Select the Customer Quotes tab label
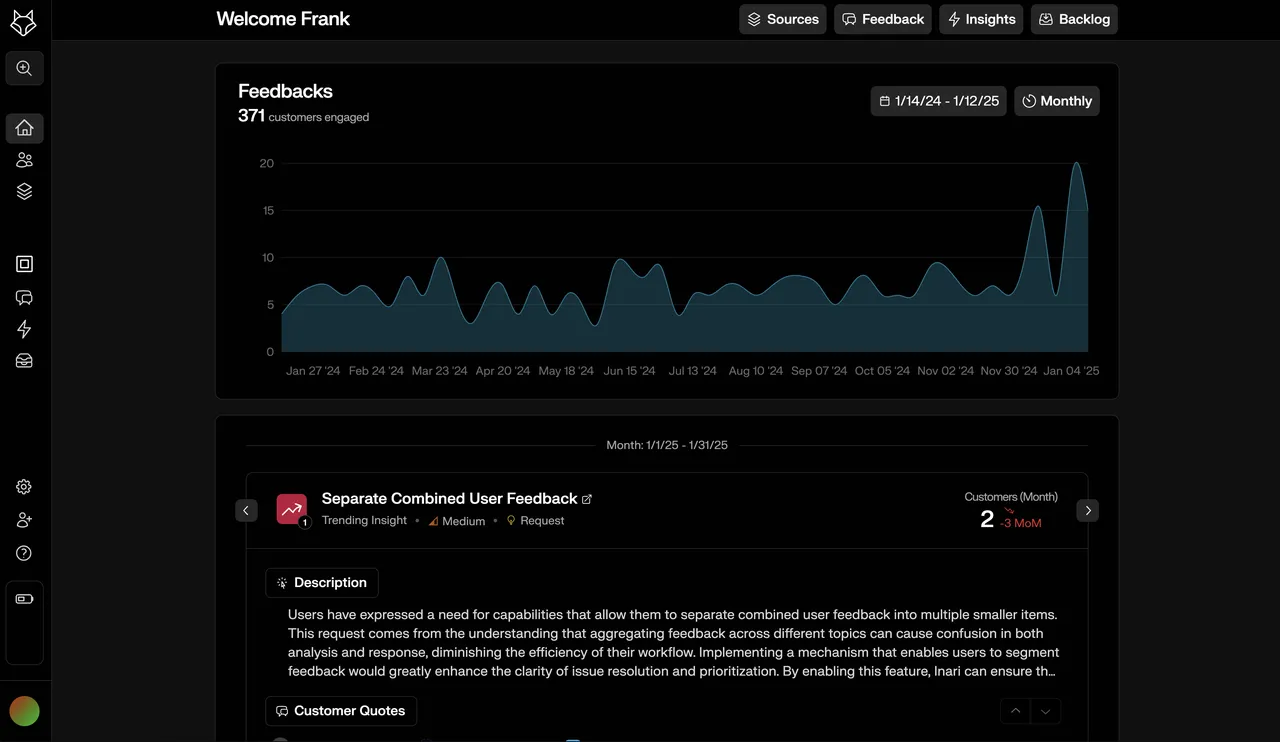The image size is (1280, 742). click(x=341, y=711)
